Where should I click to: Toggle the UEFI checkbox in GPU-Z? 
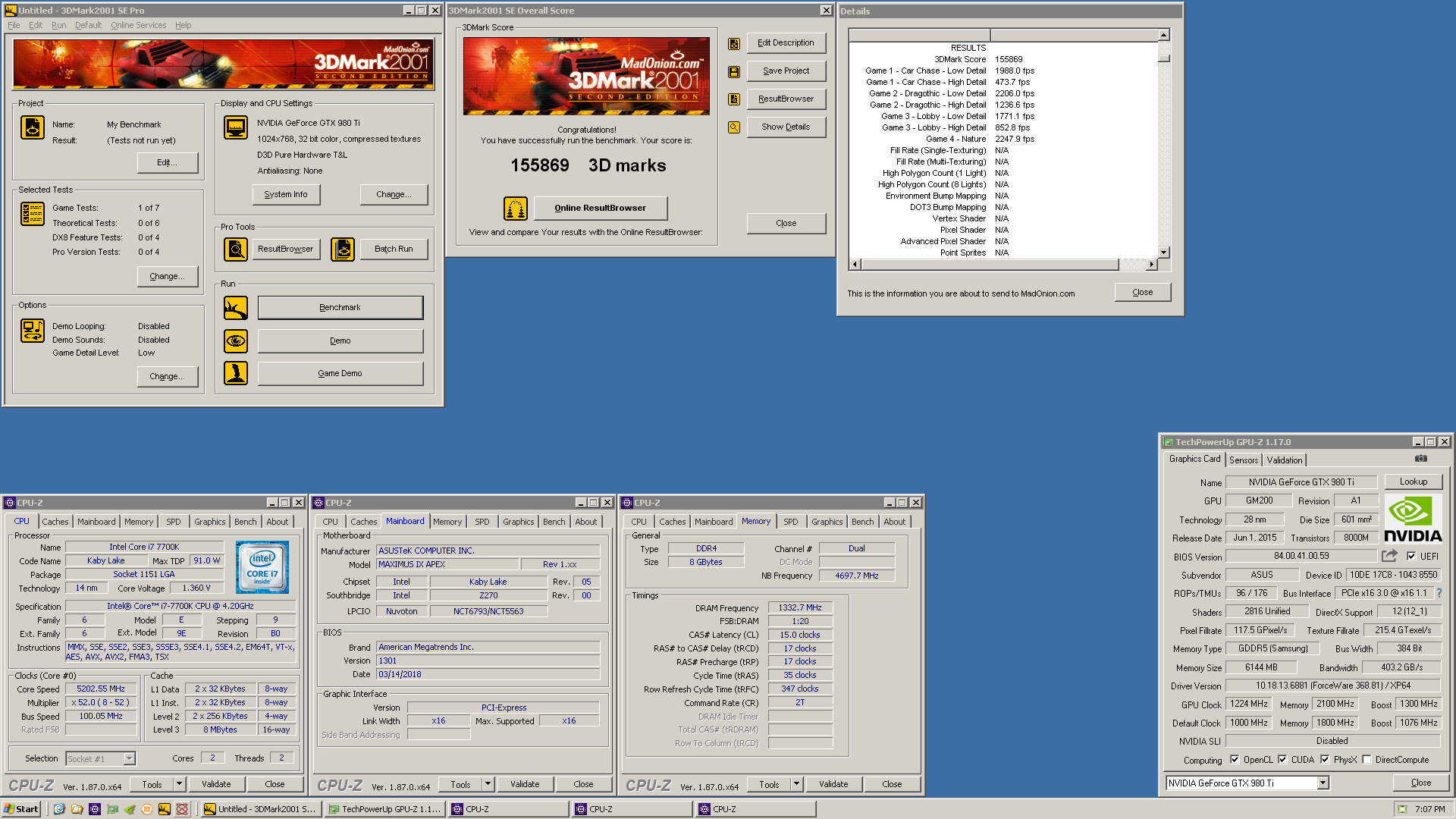pyautogui.click(x=1411, y=556)
